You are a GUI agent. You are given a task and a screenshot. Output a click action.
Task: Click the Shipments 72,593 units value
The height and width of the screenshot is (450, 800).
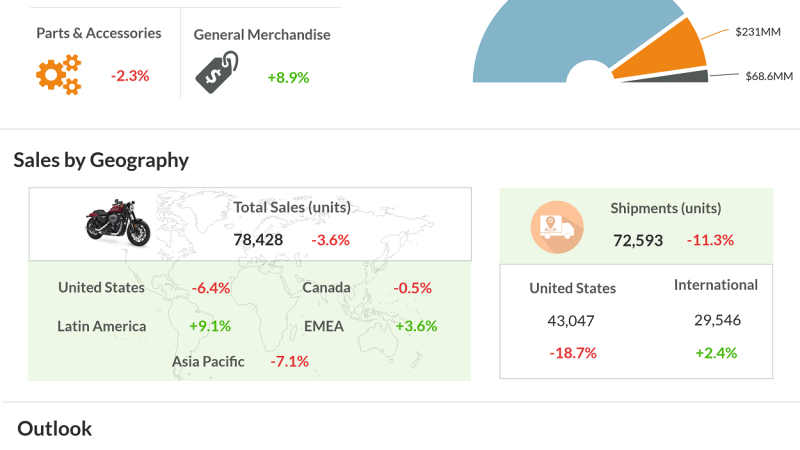[x=637, y=240]
